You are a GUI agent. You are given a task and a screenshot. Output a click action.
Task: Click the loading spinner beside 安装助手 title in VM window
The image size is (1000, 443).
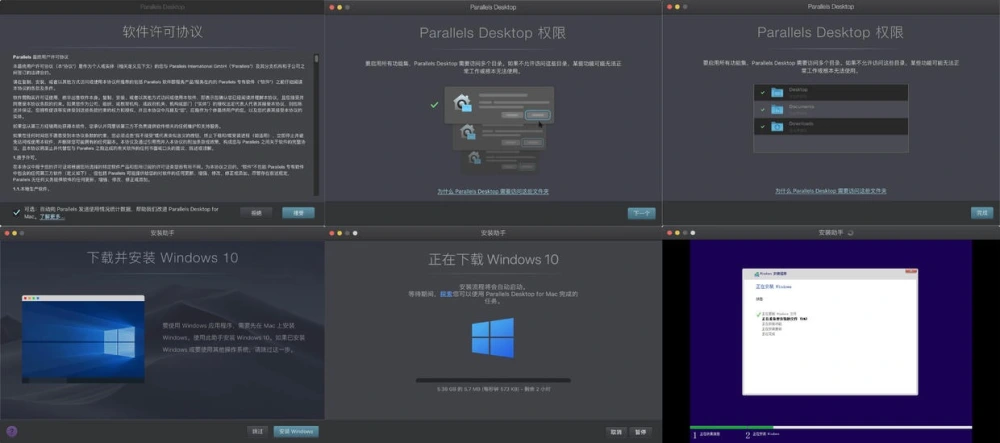click(850, 233)
